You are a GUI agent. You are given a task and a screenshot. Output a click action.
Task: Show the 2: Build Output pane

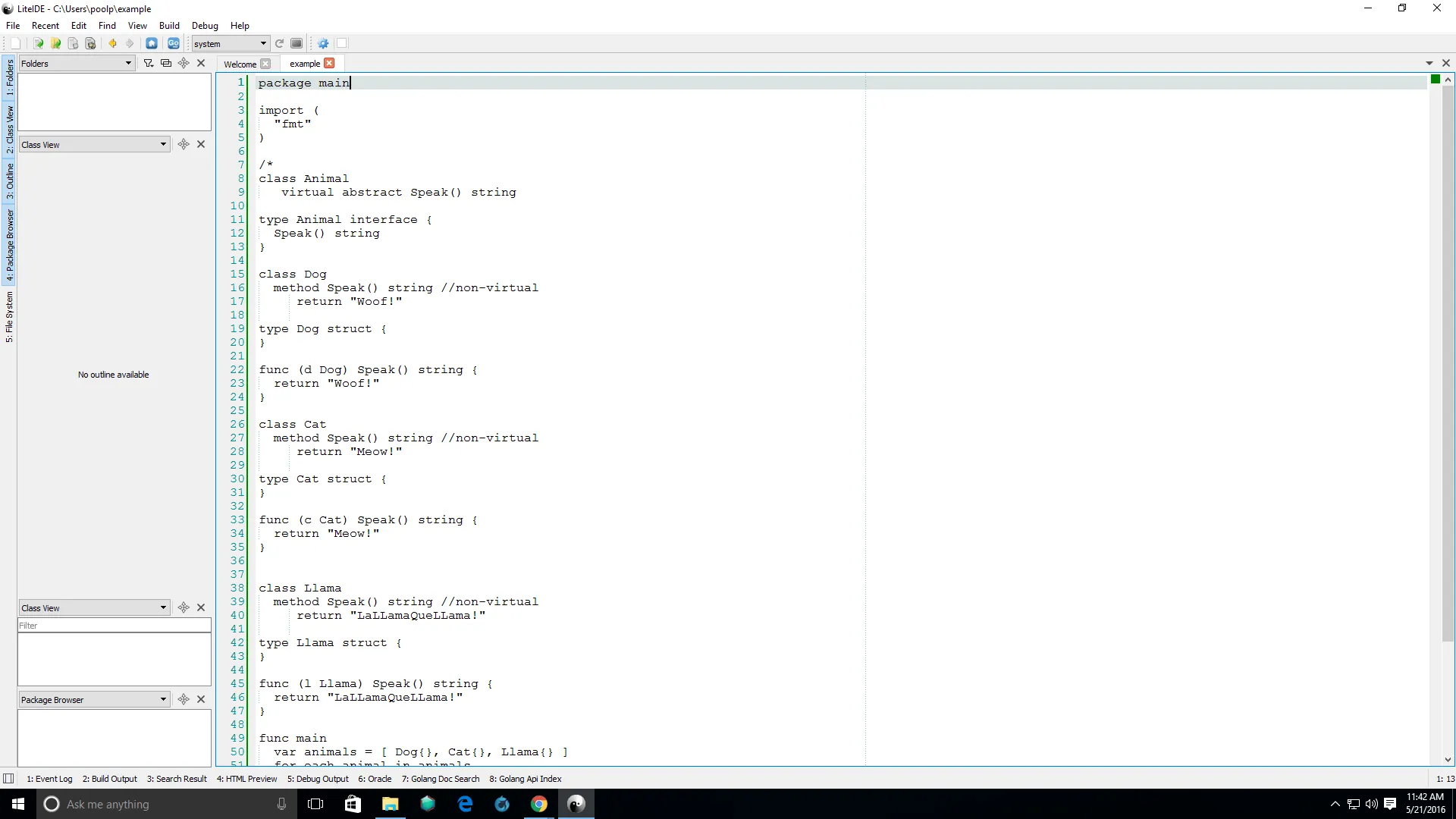[x=110, y=779]
